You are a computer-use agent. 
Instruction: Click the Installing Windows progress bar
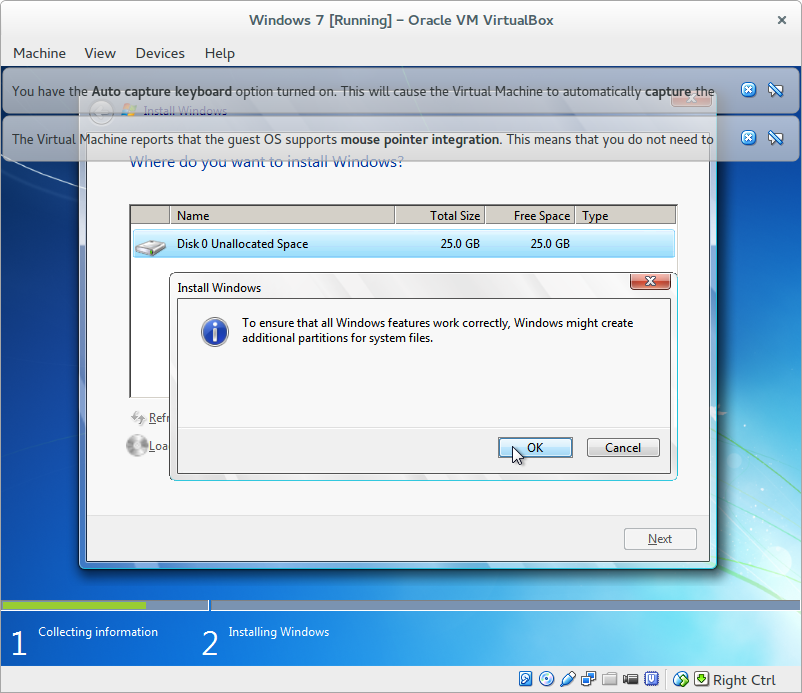point(505,606)
